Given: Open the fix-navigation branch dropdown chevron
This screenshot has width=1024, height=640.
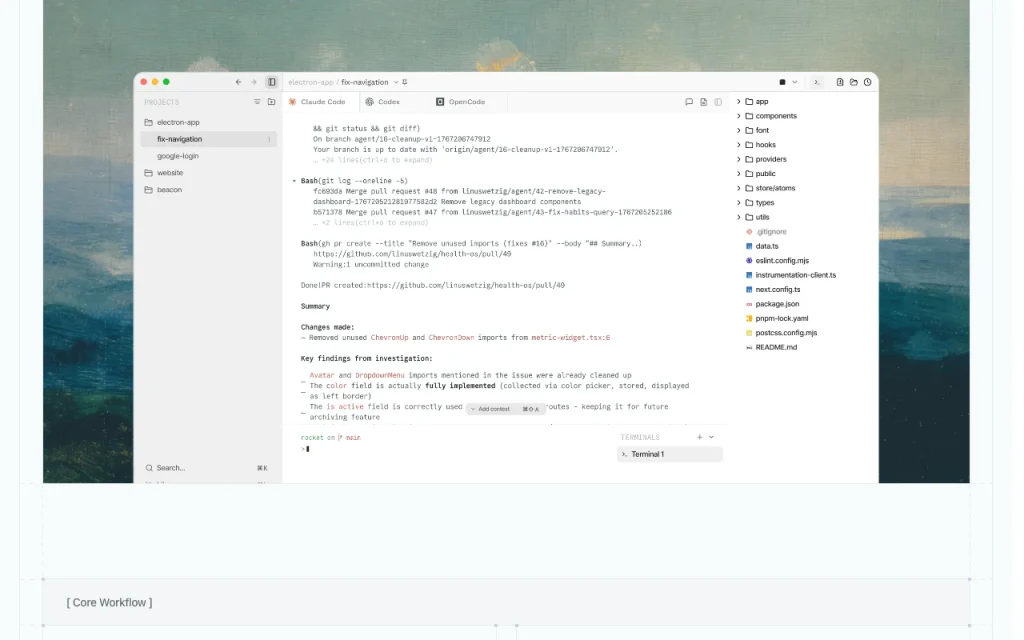Looking at the screenshot, I should (x=396, y=82).
